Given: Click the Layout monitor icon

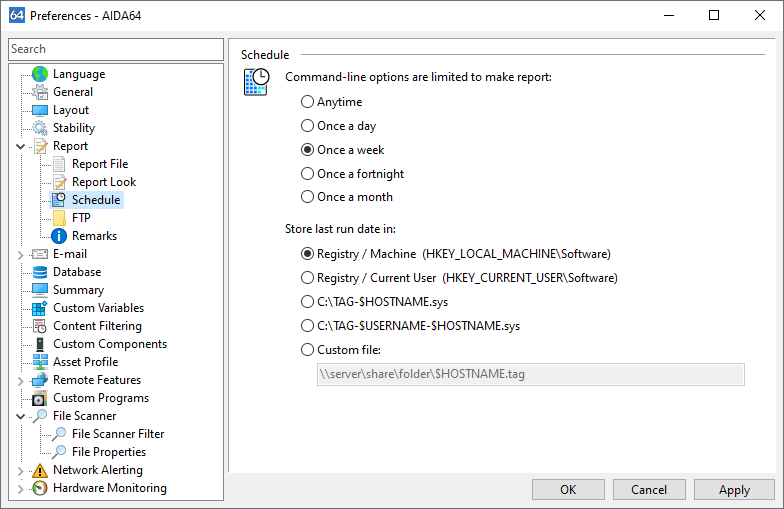Looking at the screenshot, I should [40, 110].
